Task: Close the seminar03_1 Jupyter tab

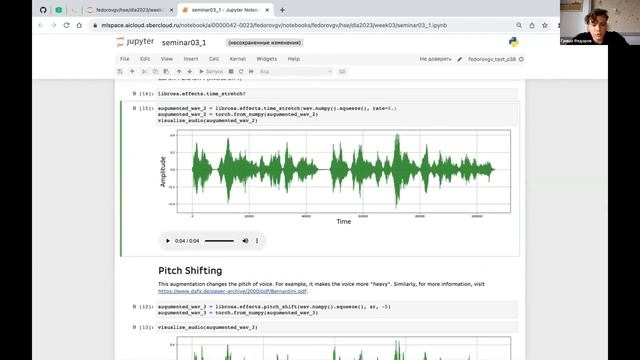Action: click(x=267, y=10)
